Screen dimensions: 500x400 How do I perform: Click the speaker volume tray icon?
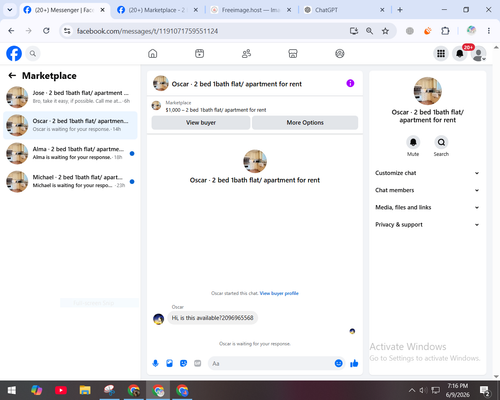coord(423,390)
